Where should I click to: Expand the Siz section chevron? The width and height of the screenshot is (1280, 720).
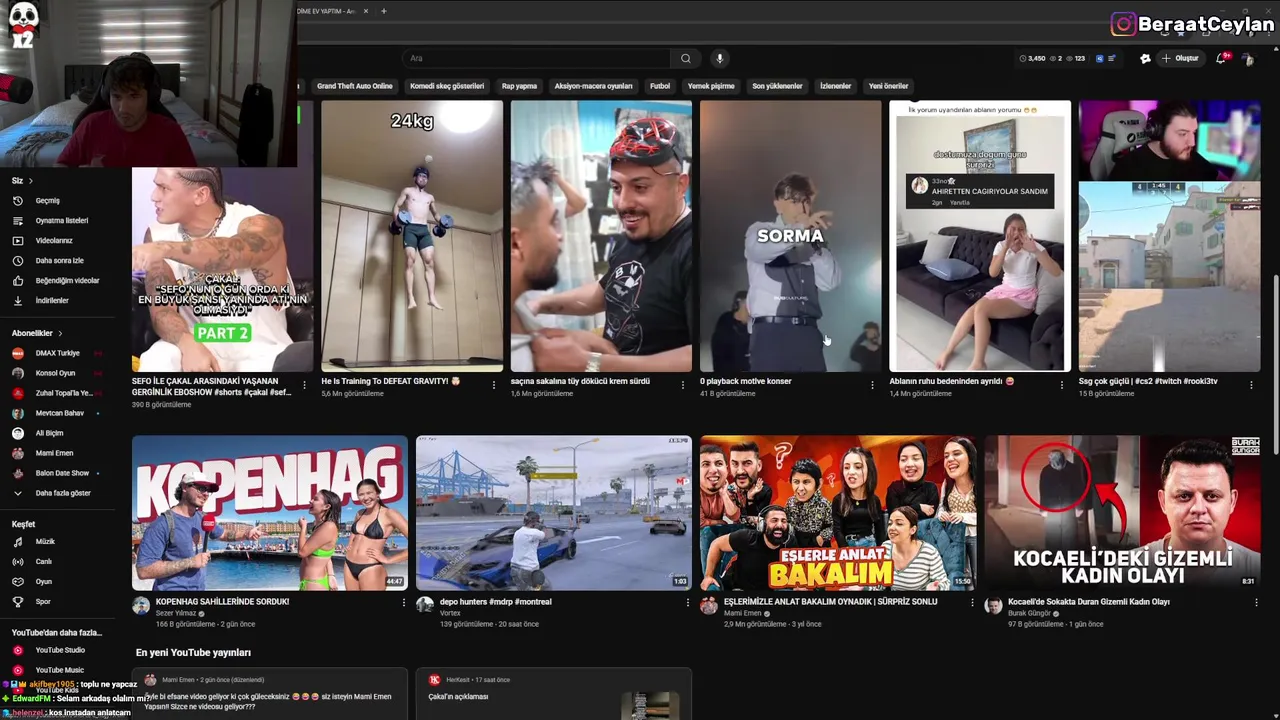tap(30, 181)
